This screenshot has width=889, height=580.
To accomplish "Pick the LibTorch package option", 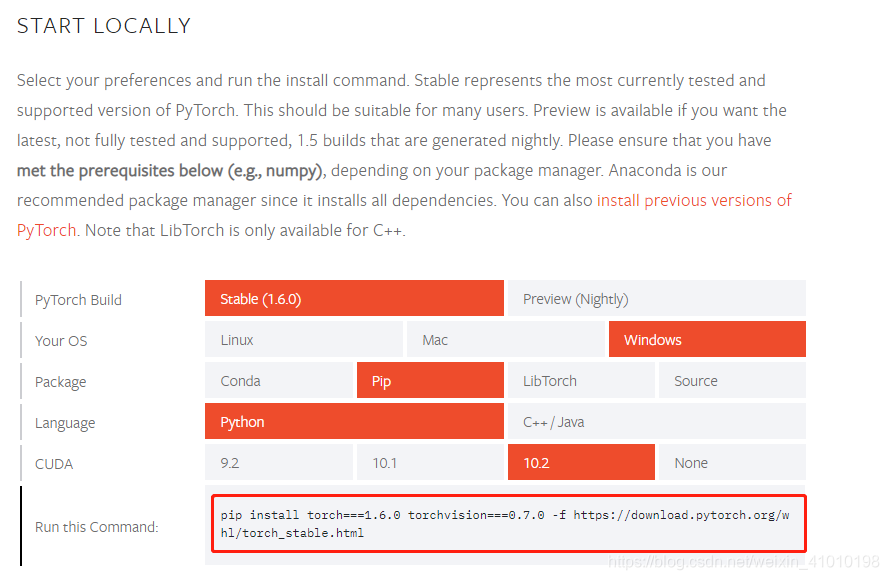I will pos(581,380).
